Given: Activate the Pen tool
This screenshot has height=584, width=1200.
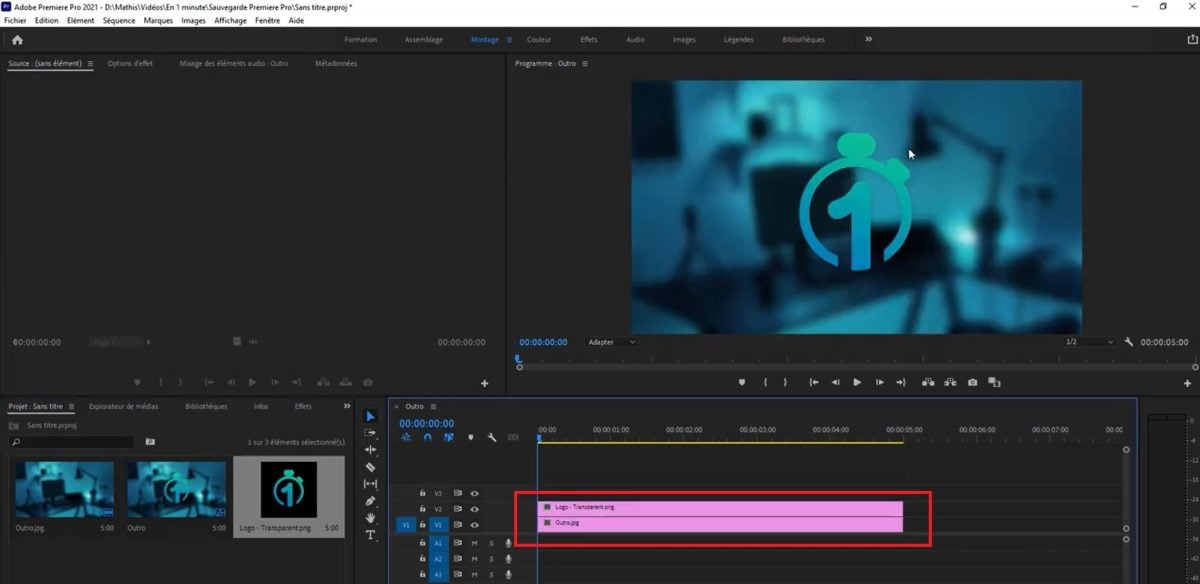Looking at the screenshot, I should click(x=370, y=501).
